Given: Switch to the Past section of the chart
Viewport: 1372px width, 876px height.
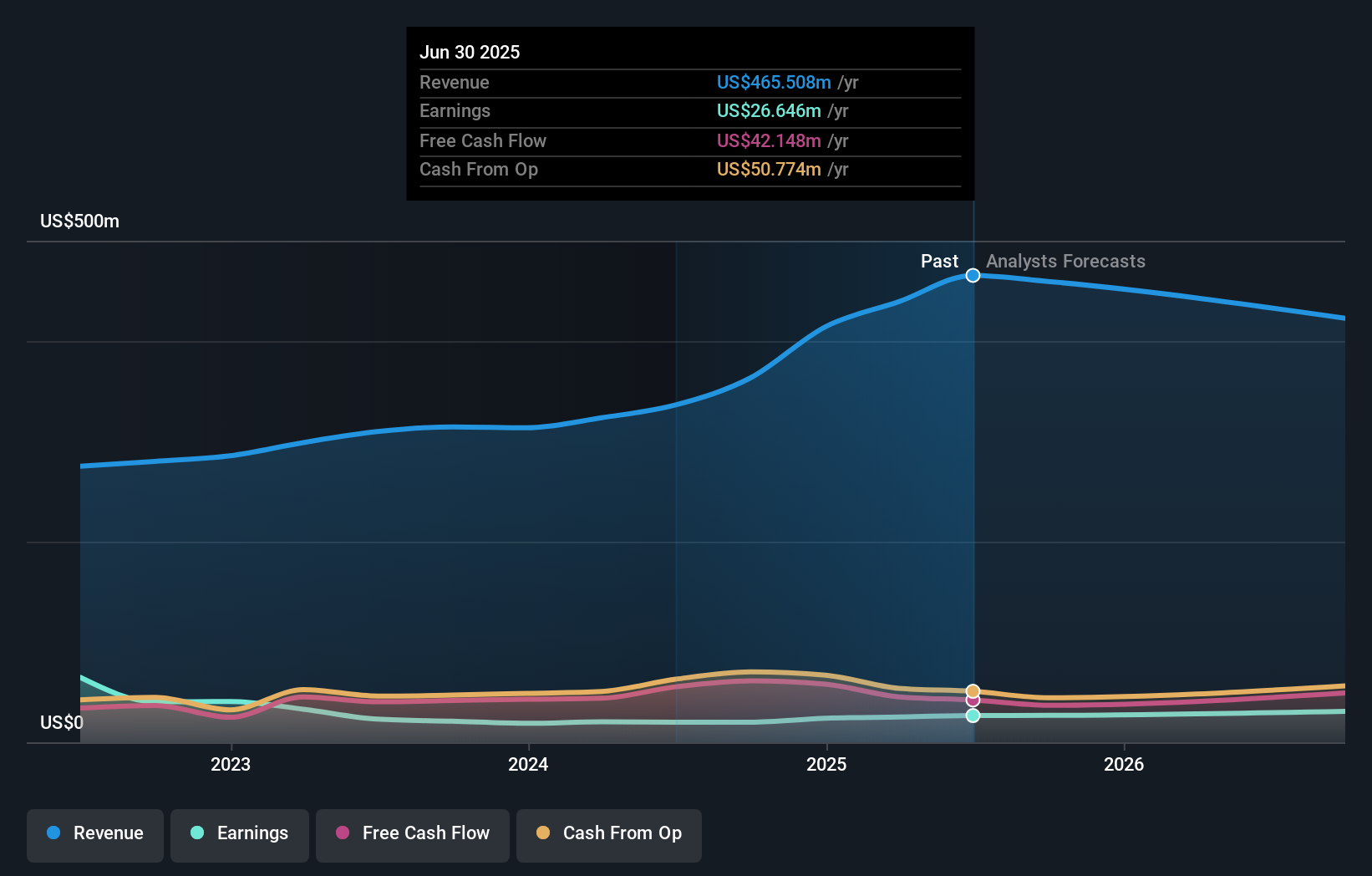Looking at the screenshot, I should [939, 261].
